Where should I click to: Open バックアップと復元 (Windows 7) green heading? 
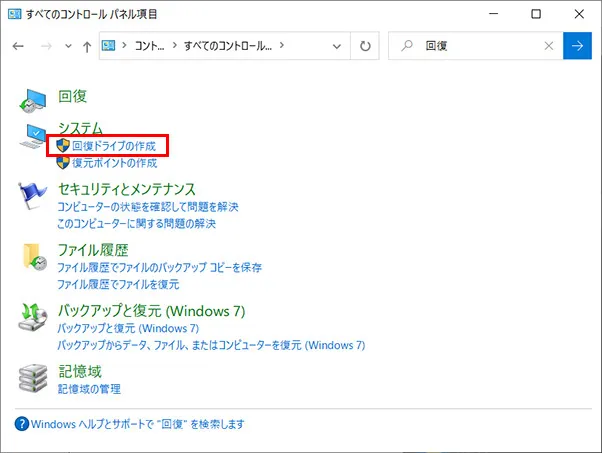click(x=152, y=311)
